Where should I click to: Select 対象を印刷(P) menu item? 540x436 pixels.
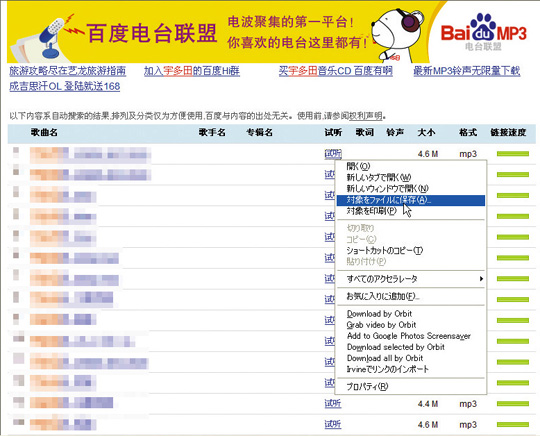click(x=371, y=211)
